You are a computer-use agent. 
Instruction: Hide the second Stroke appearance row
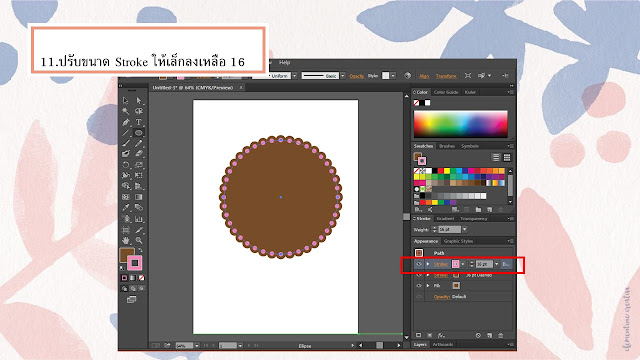418,275
